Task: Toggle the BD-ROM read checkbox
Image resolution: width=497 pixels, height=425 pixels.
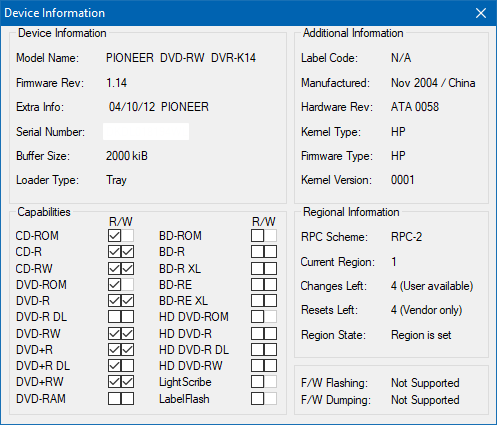Action: (x=257, y=236)
